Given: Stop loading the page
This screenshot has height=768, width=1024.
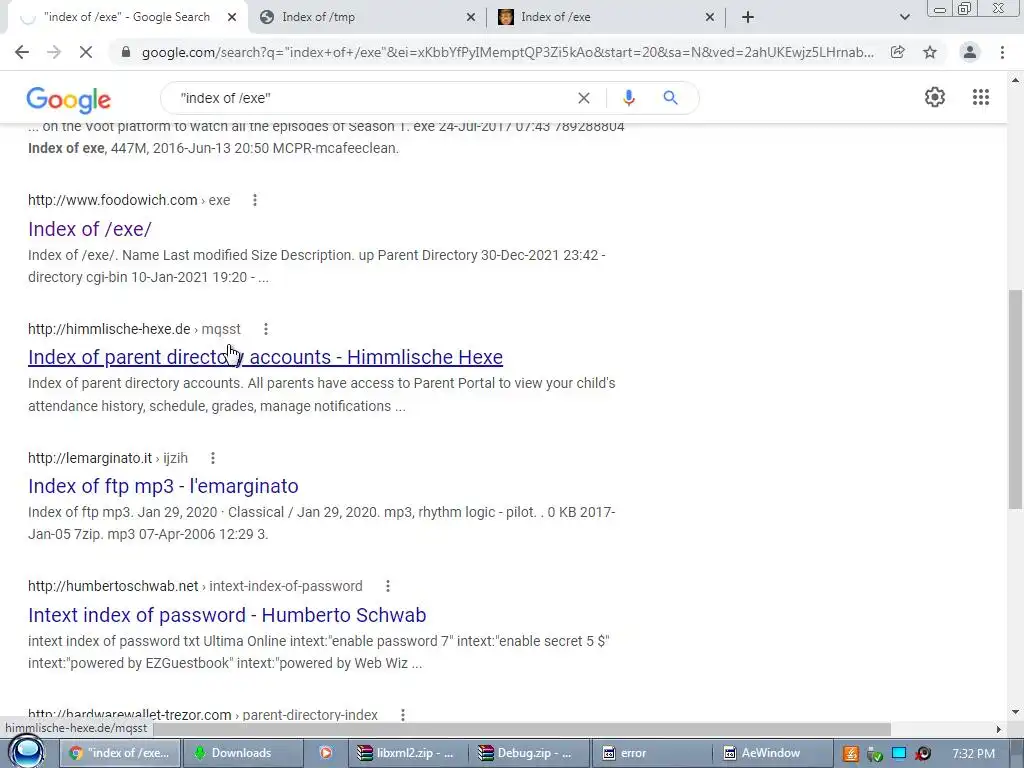Looking at the screenshot, I should click(86, 52).
